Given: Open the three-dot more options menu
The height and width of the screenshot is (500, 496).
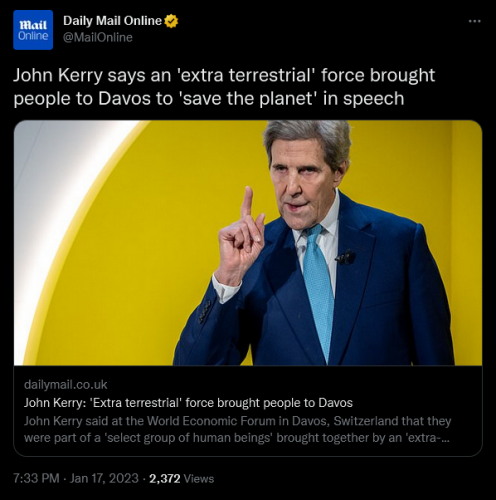Looking at the screenshot, I should pos(474,21).
